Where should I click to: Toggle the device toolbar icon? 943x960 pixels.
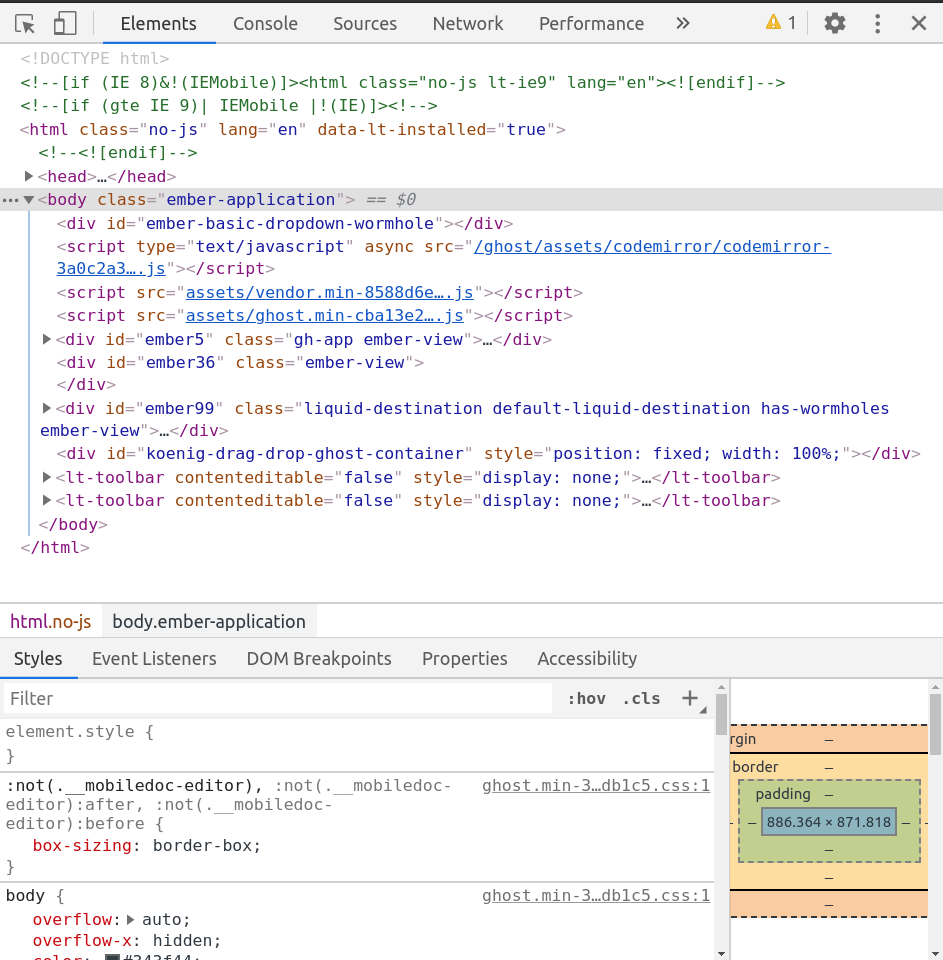[x=65, y=24]
